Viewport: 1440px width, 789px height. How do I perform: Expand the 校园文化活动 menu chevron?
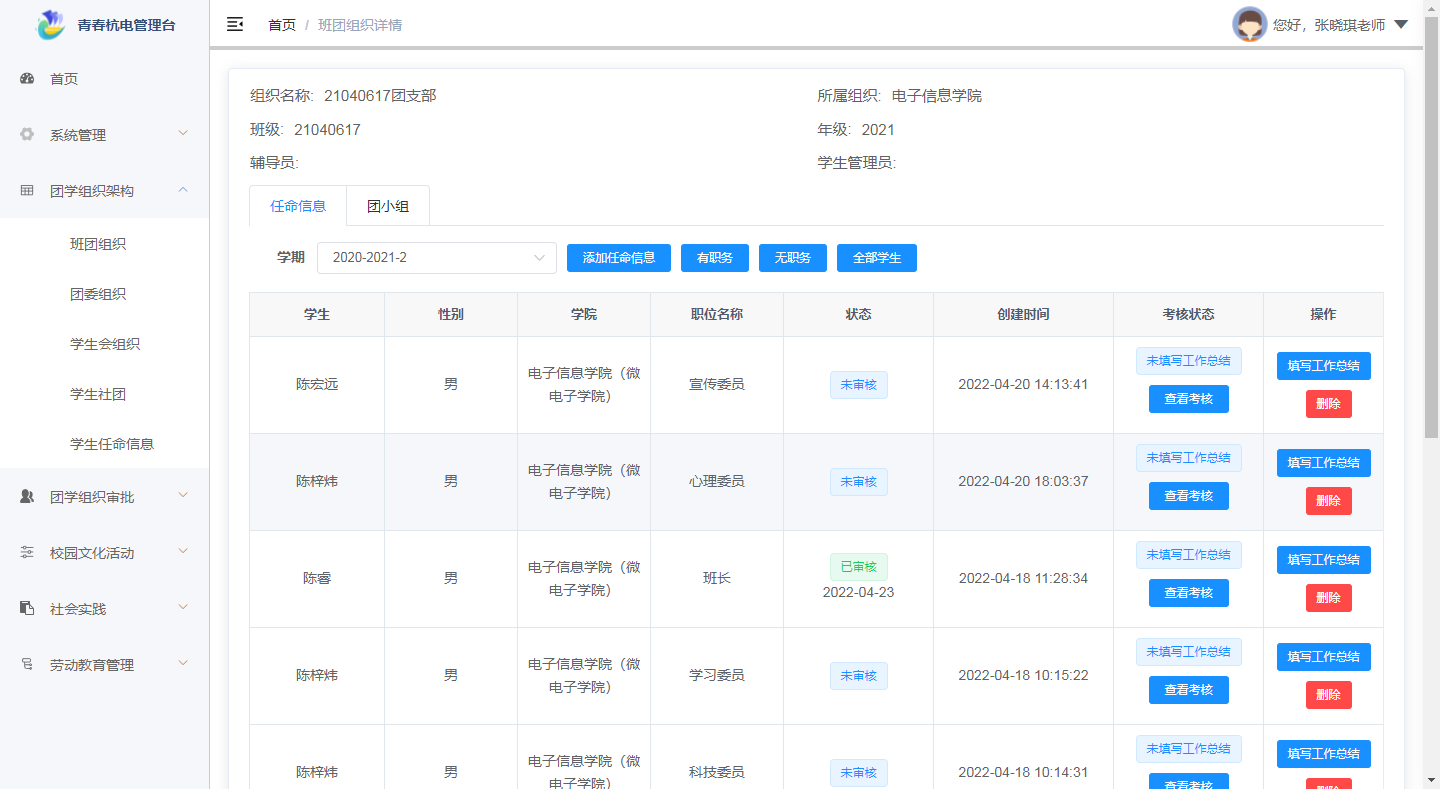point(183,551)
